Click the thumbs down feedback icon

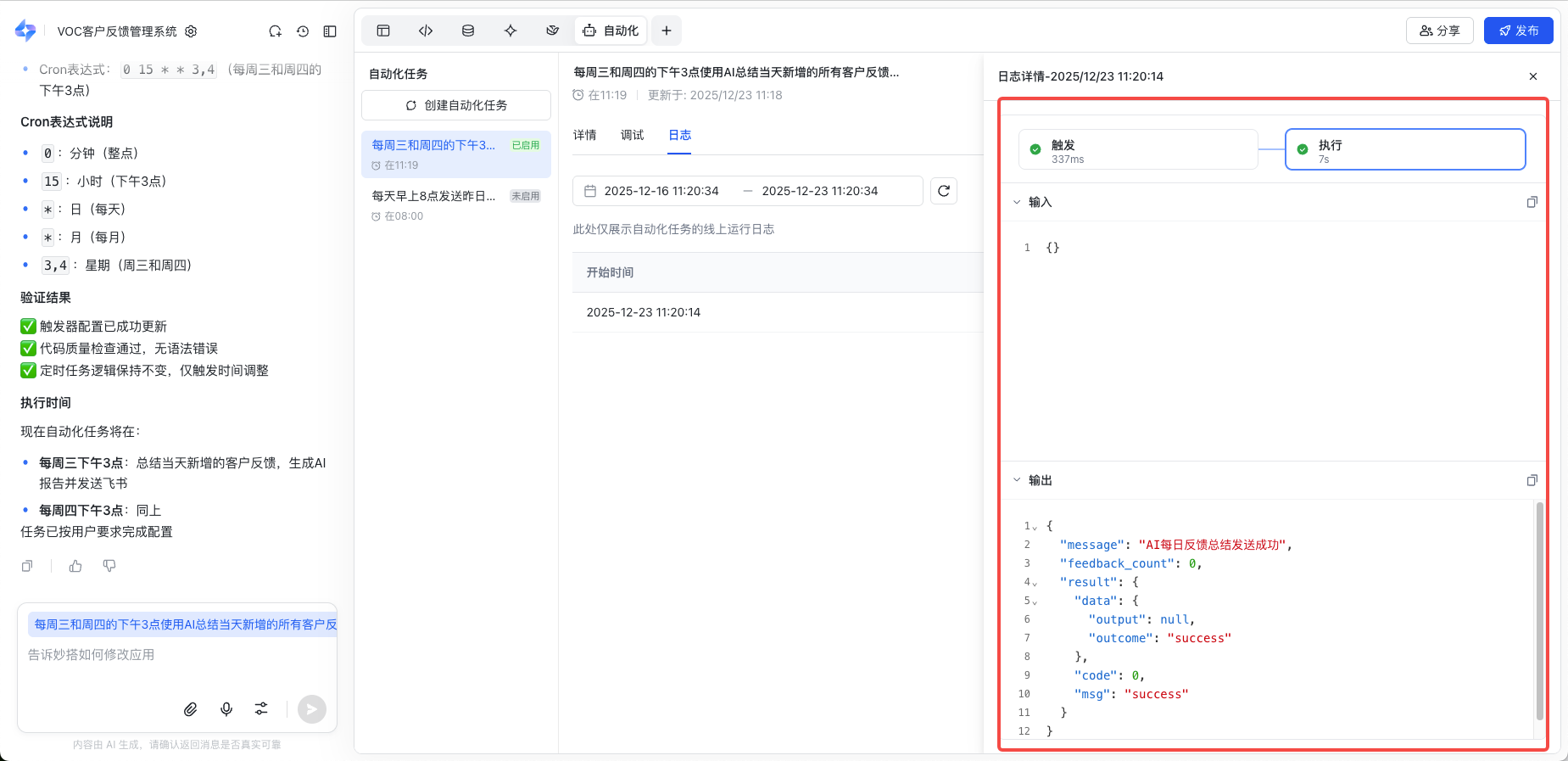coord(109,566)
